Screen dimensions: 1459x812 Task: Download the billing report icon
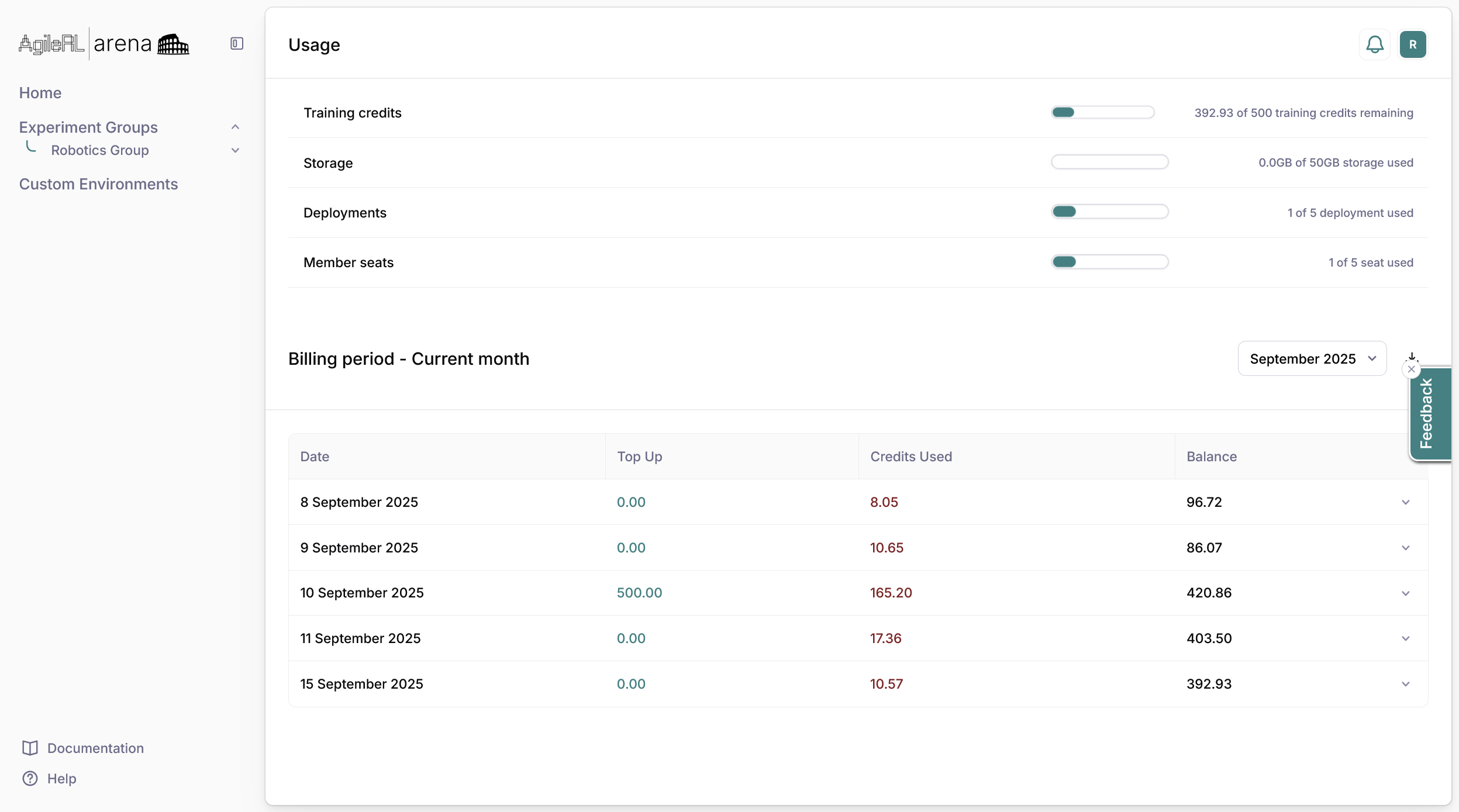tap(1412, 355)
